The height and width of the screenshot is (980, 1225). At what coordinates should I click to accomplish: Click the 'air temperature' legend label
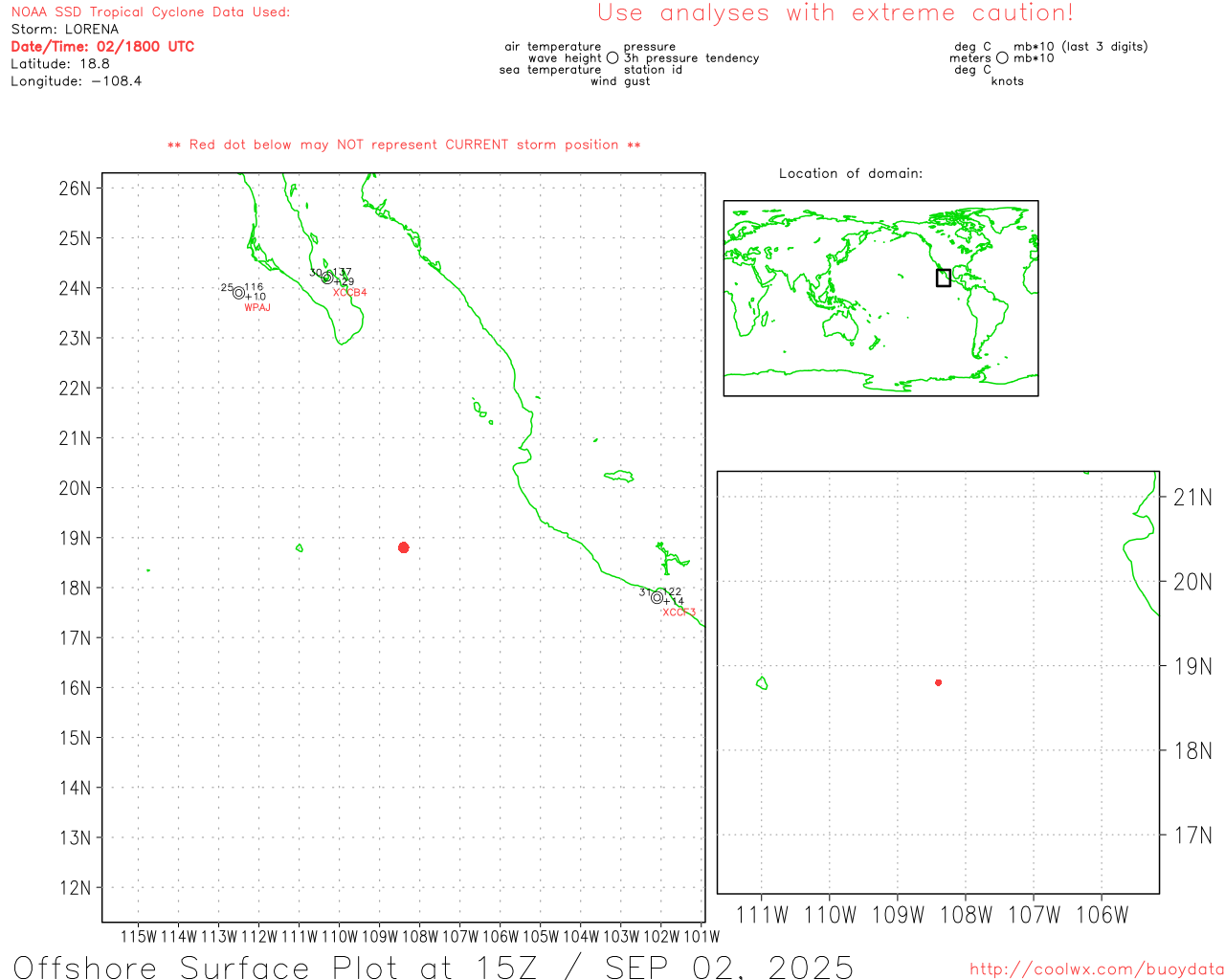coord(553,46)
